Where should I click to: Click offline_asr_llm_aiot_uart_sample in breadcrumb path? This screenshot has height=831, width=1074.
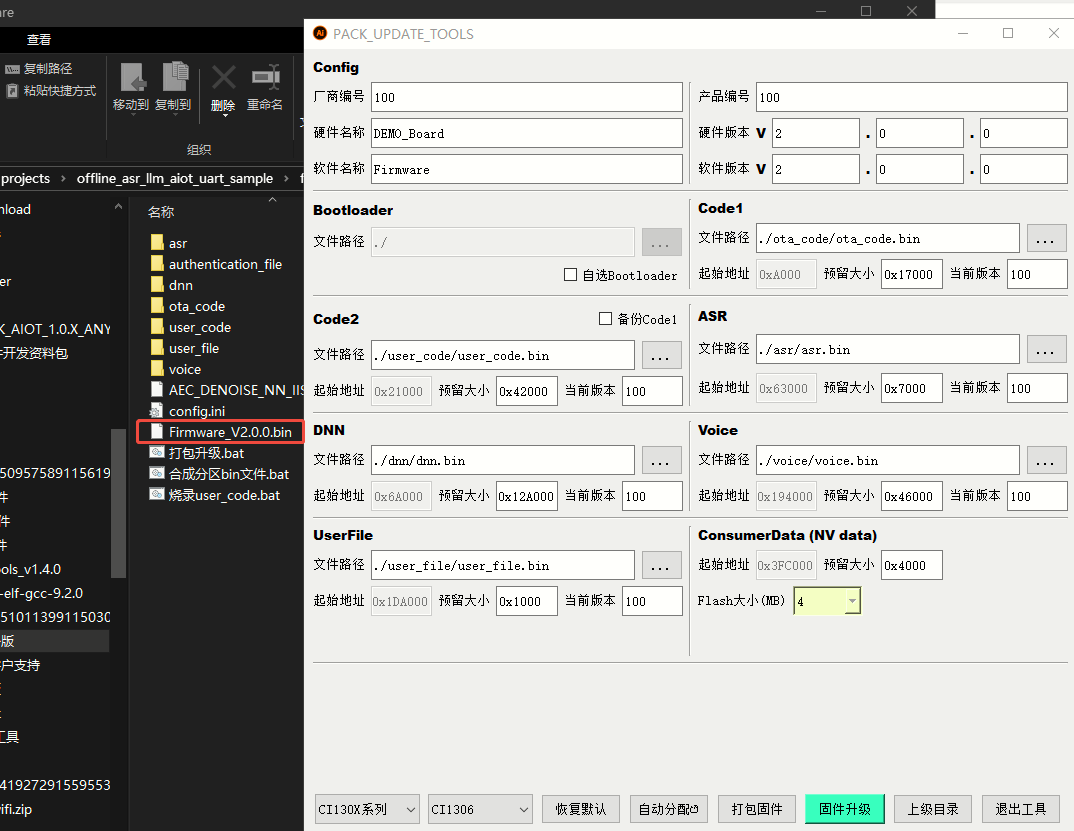click(175, 178)
